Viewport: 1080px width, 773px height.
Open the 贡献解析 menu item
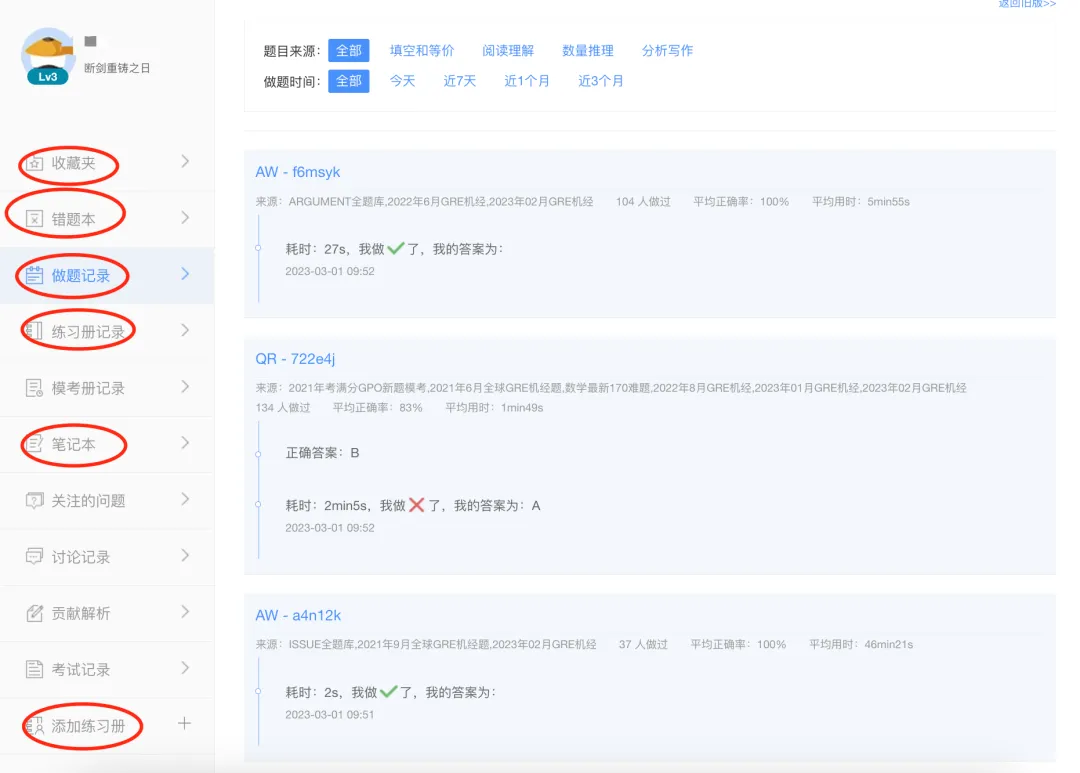click(81, 613)
